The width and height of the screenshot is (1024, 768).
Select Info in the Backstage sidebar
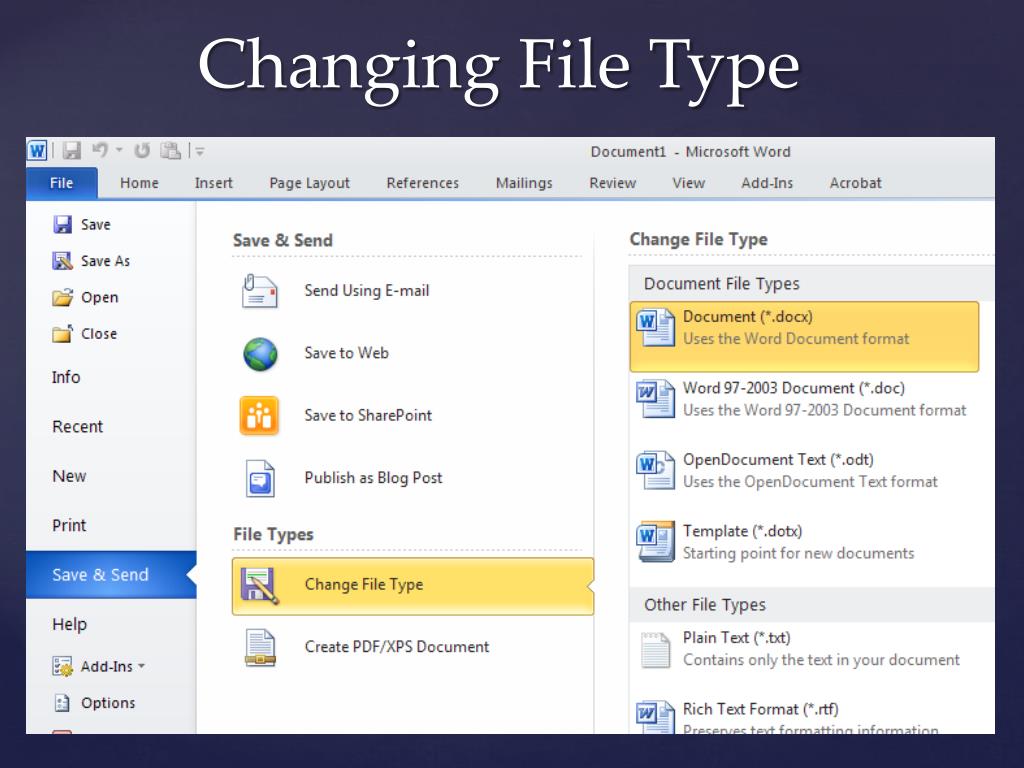(66, 377)
